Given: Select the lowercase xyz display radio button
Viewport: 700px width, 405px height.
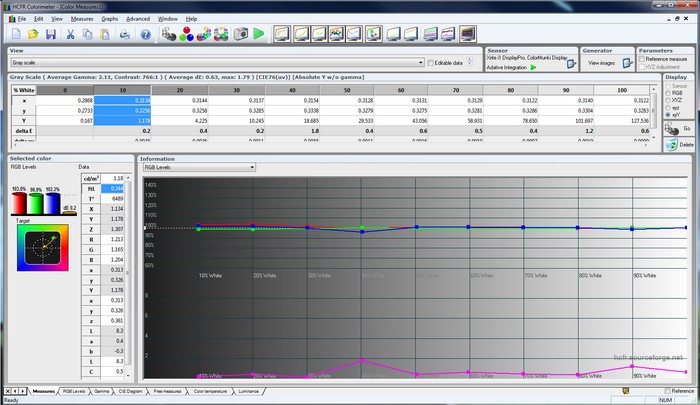Looking at the screenshot, I should tap(668, 108).
